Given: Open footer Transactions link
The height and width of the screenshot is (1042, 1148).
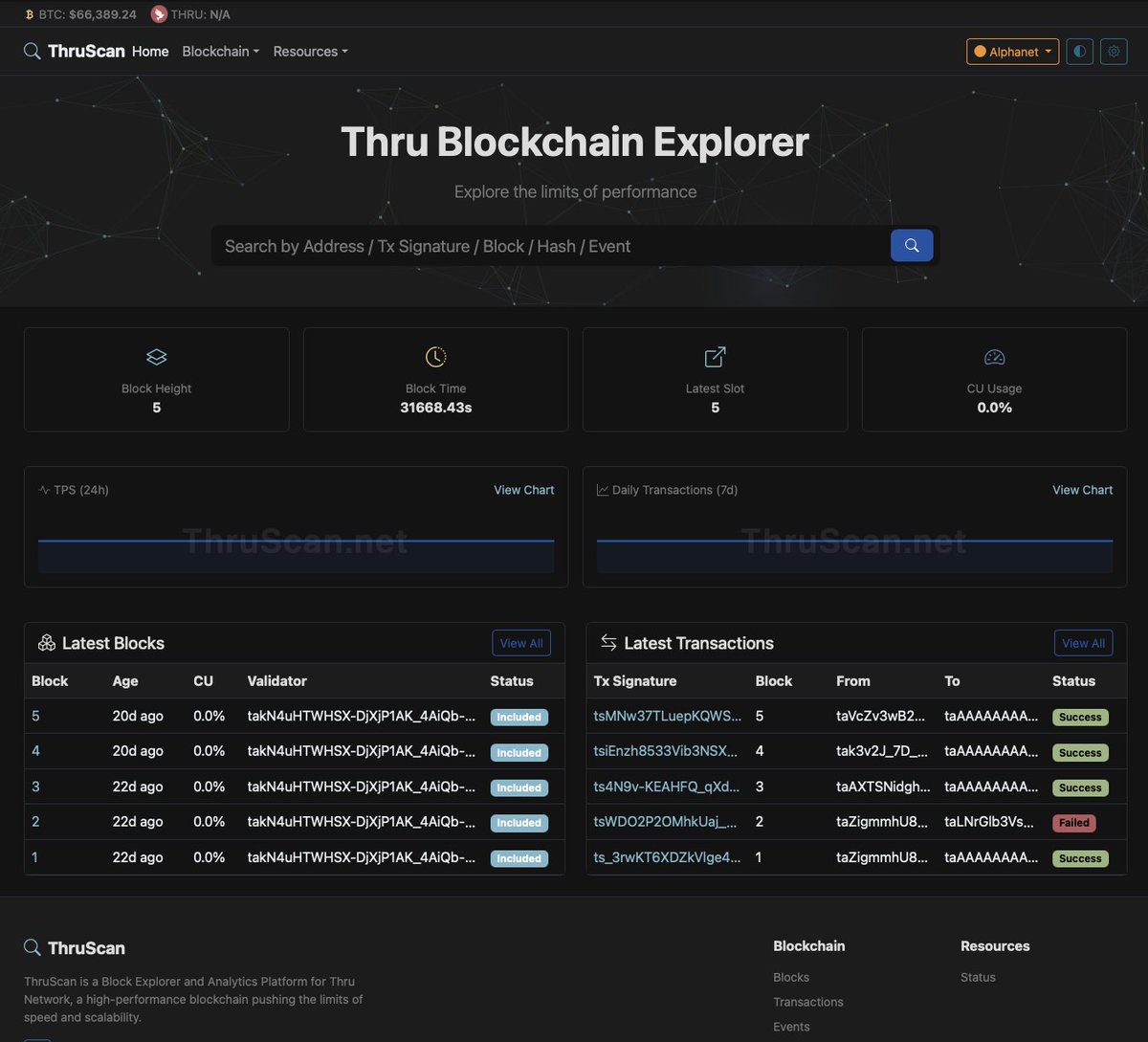Looking at the screenshot, I should [808, 1002].
